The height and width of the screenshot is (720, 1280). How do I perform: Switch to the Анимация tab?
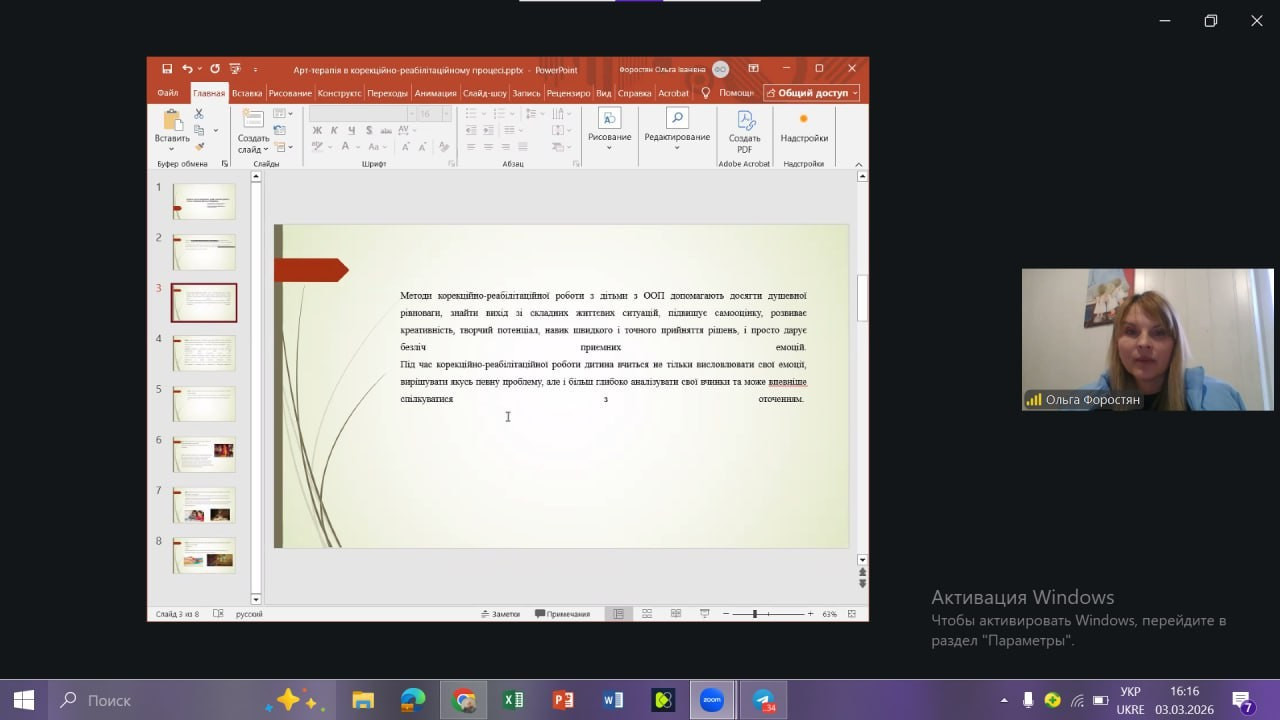435,93
